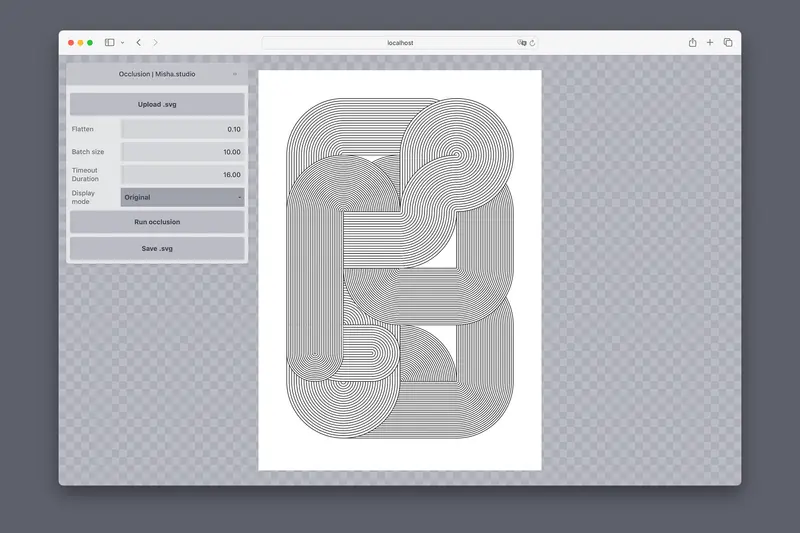Click the line-art artwork on the canvas
This screenshot has height=533, width=800.
tap(400, 268)
